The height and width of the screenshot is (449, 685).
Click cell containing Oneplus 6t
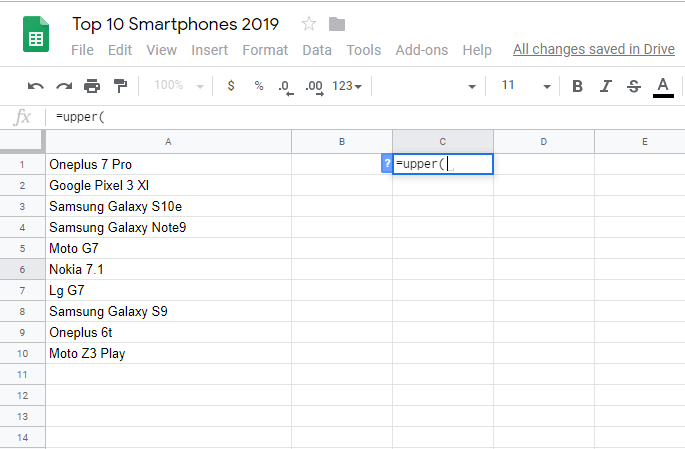click(x=168, y=332)
